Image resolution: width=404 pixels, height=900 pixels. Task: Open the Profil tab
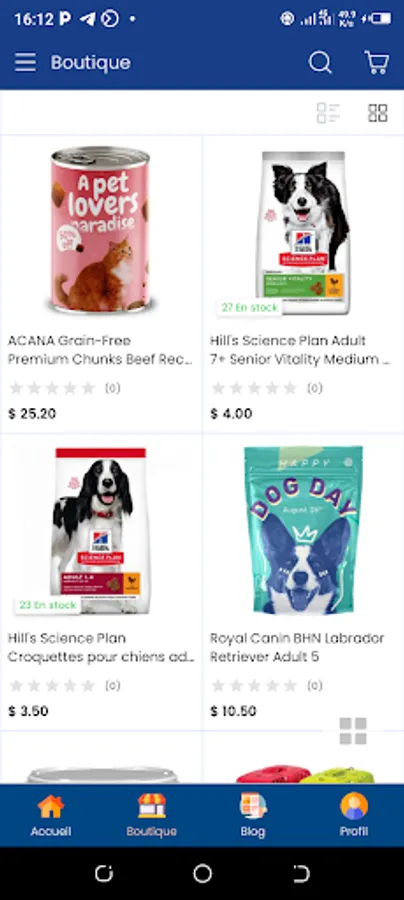tap(354, 816)
